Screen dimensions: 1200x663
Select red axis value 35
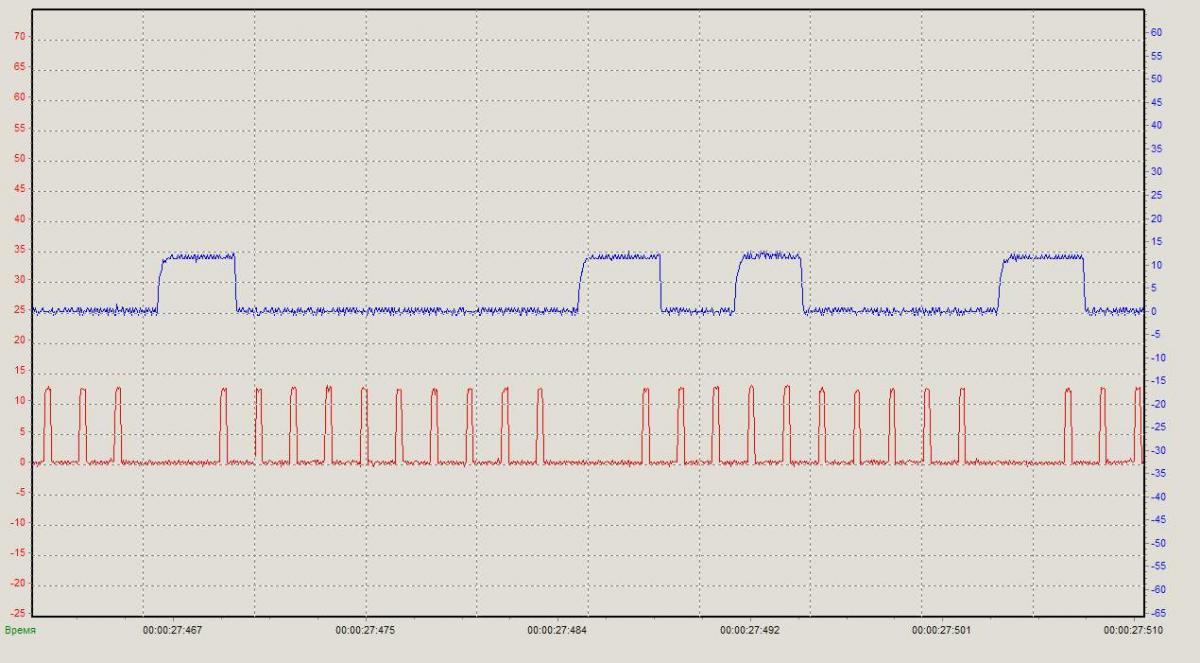pos(20,250)
